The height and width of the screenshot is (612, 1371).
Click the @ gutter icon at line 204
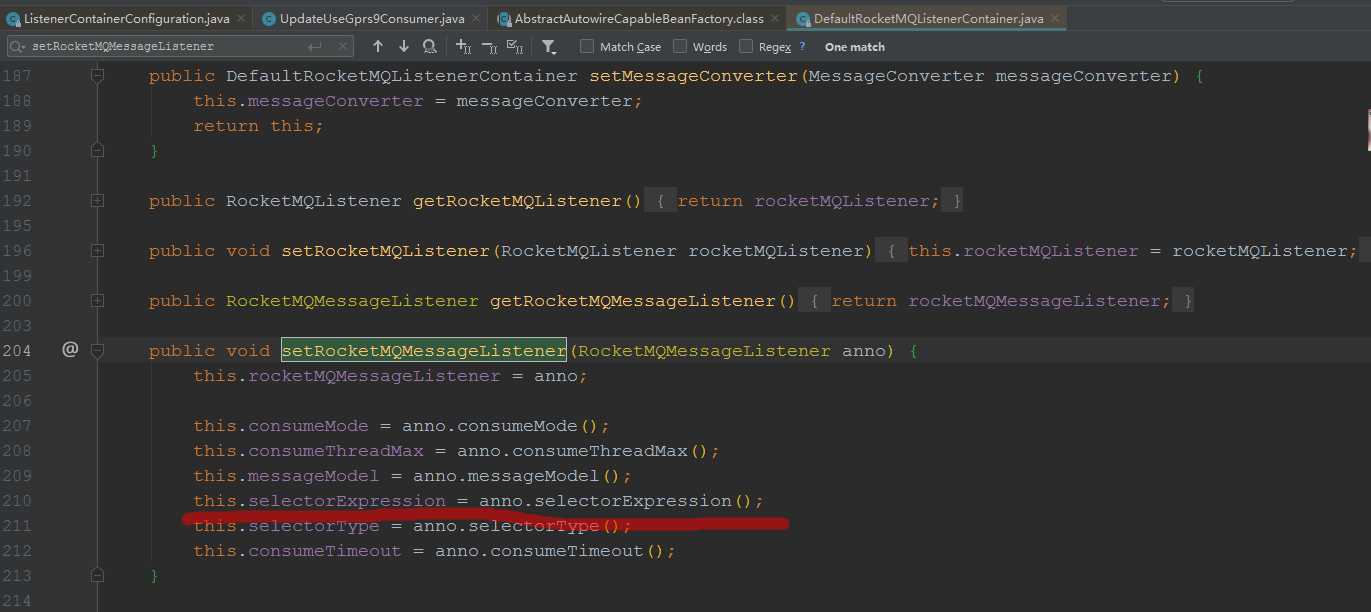(69, 350)
